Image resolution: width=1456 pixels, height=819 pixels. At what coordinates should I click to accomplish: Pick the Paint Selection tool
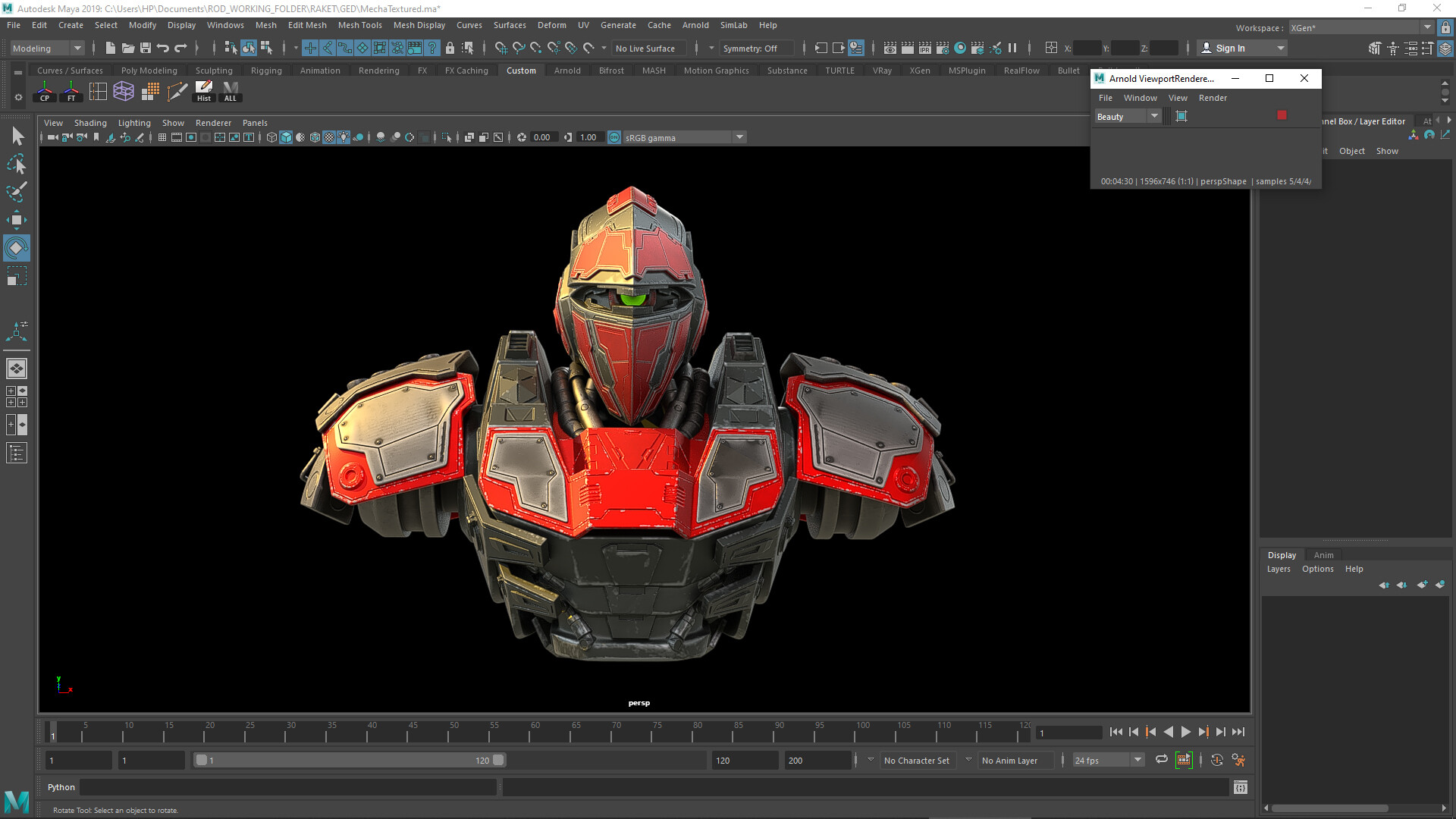tap(17, 193)
